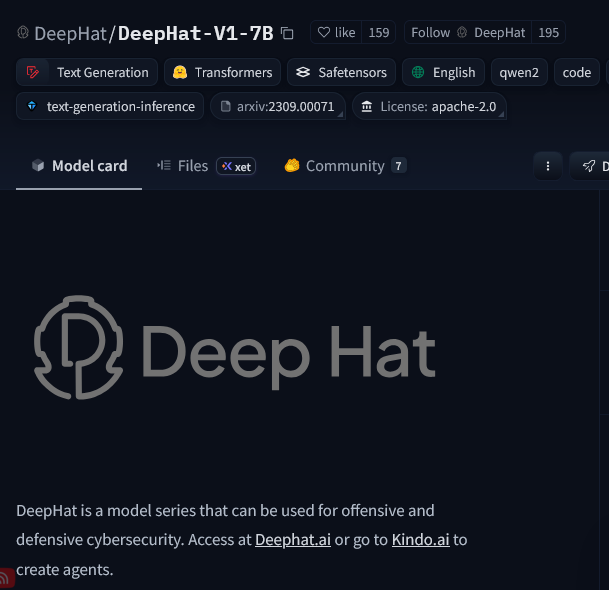Copy the model name with the copy icon
The height and width of the screenshot is (590, 609).
[287, 33]
